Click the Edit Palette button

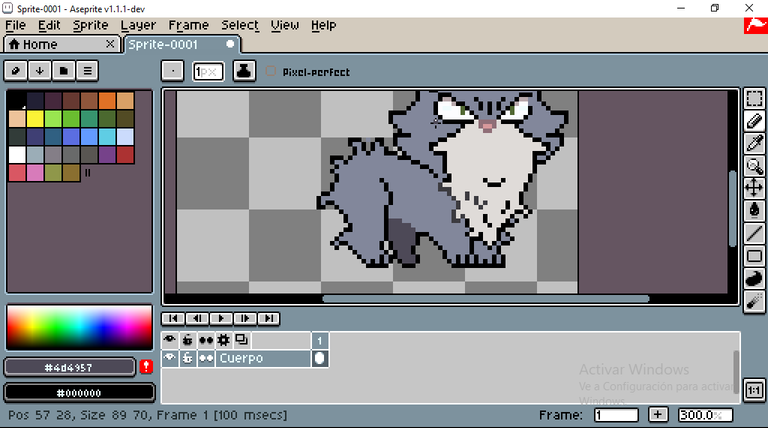(16, 71)
